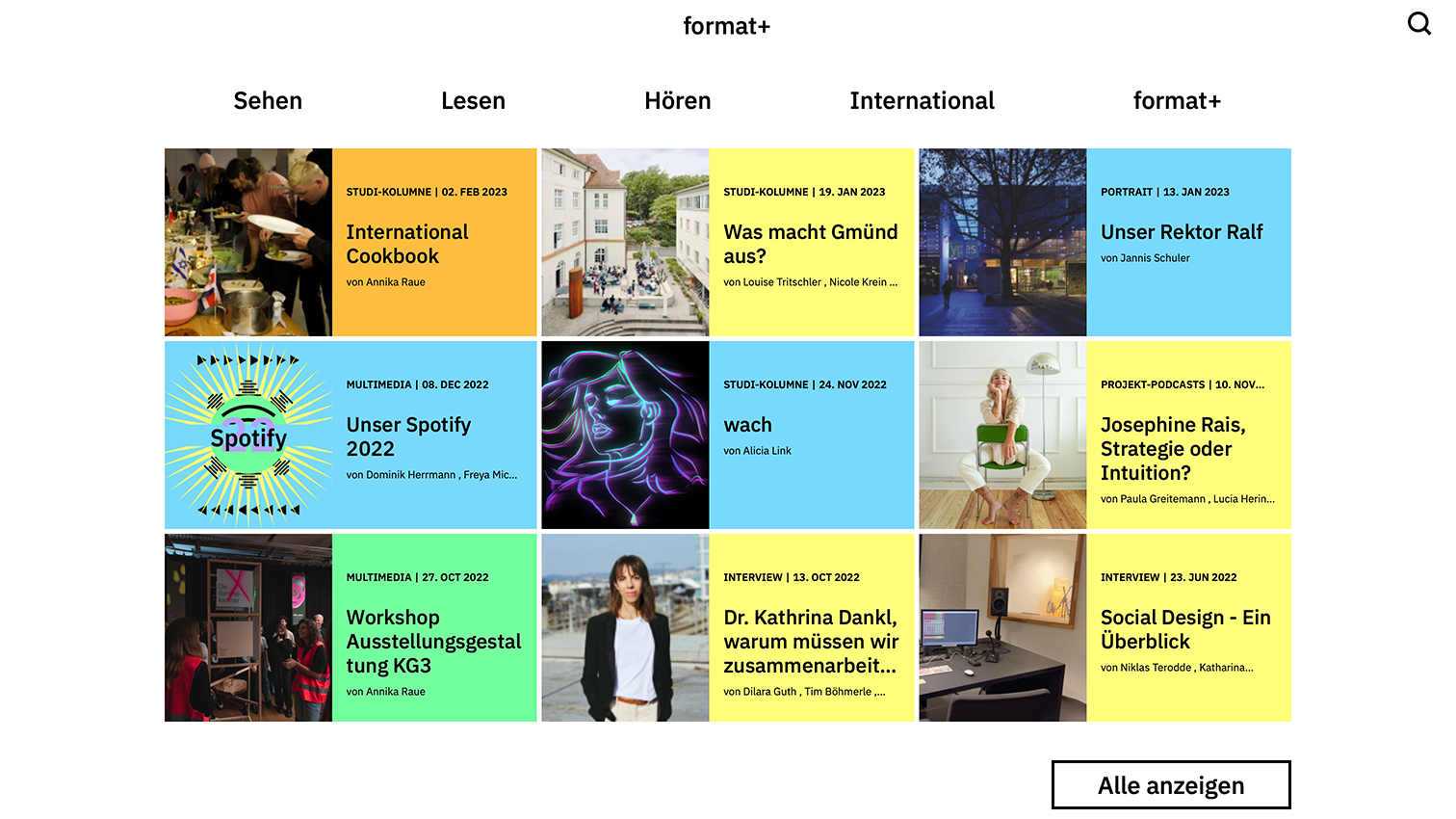This screenshot has height=819, width=1456.
Task: Open the neon face illustration thumbnail
Action: (x=626, y=435)
